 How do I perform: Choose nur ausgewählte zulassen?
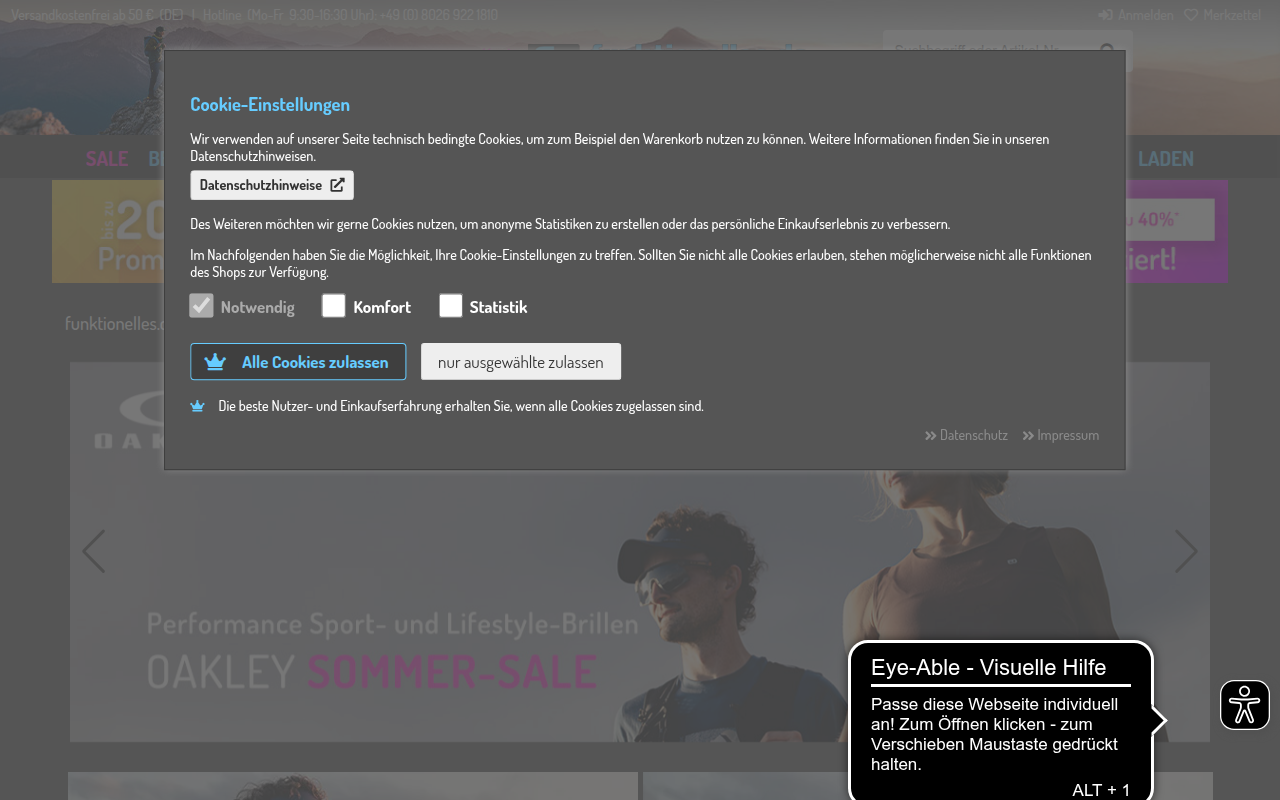click(521, 362)
